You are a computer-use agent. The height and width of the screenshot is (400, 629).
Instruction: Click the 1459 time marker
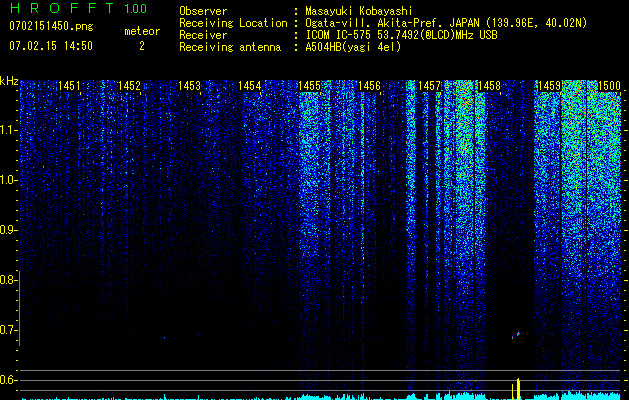pyautogui.click(x=549, y=86)
